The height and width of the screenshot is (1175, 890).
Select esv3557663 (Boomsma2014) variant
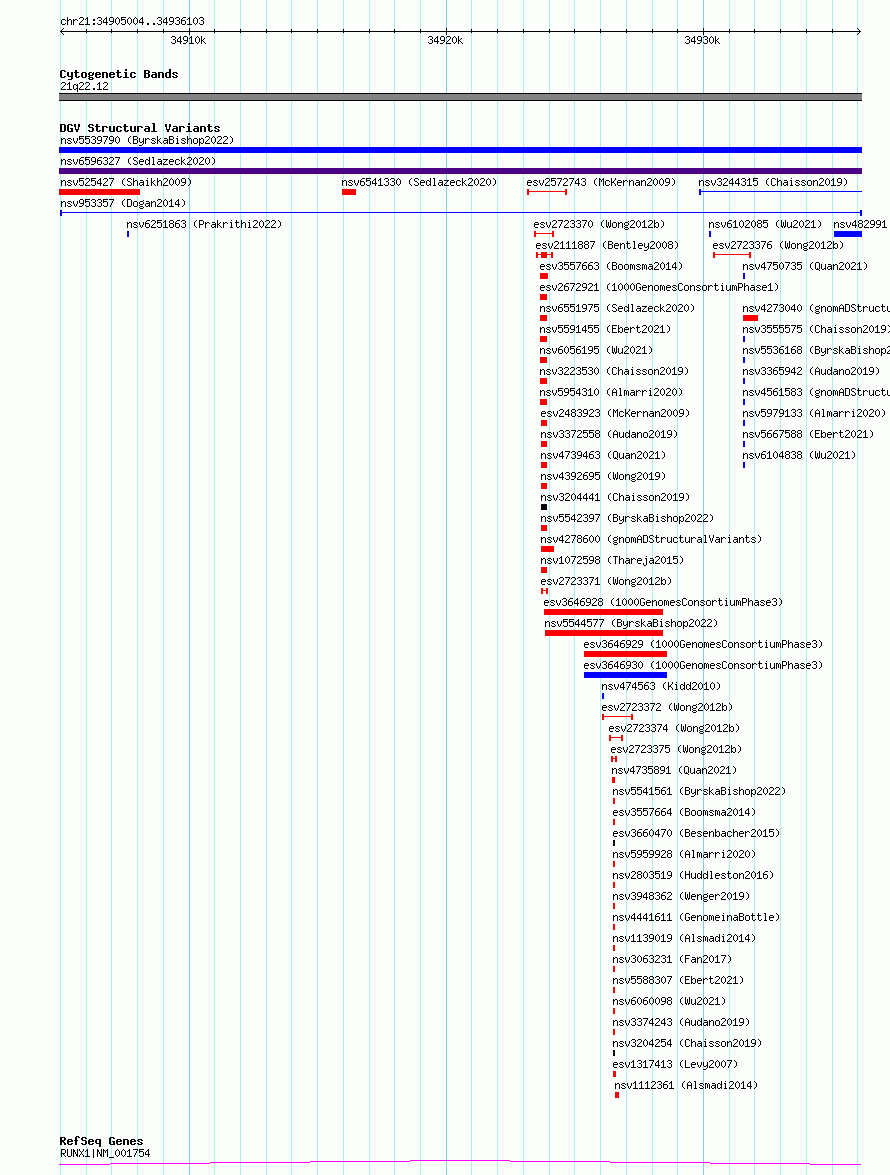coord(611,266)
